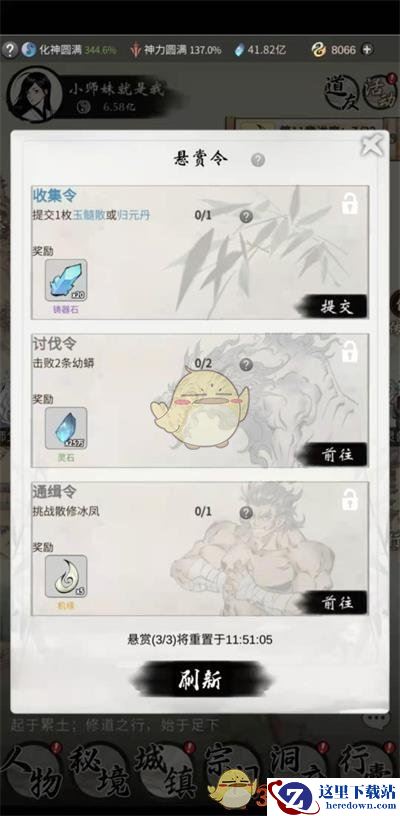Image resolution: width=400 pixels, height=816 pixels.
Task: Add currency with the plus button
Action: 367,50
